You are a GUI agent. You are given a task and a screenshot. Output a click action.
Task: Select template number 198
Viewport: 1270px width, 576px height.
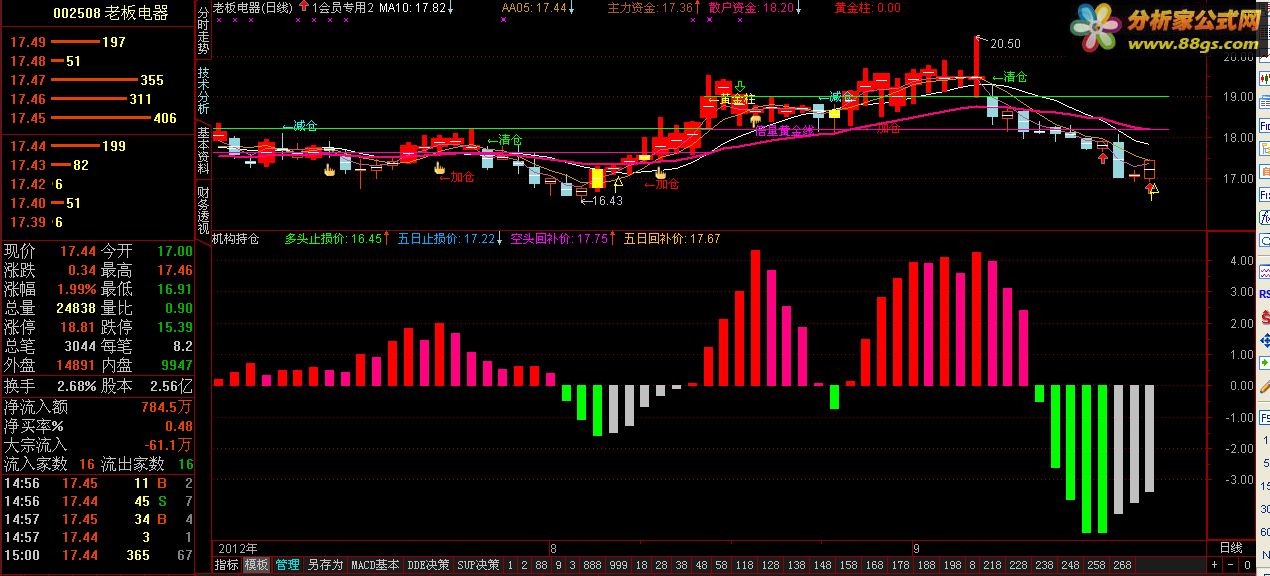click(953, 565)
